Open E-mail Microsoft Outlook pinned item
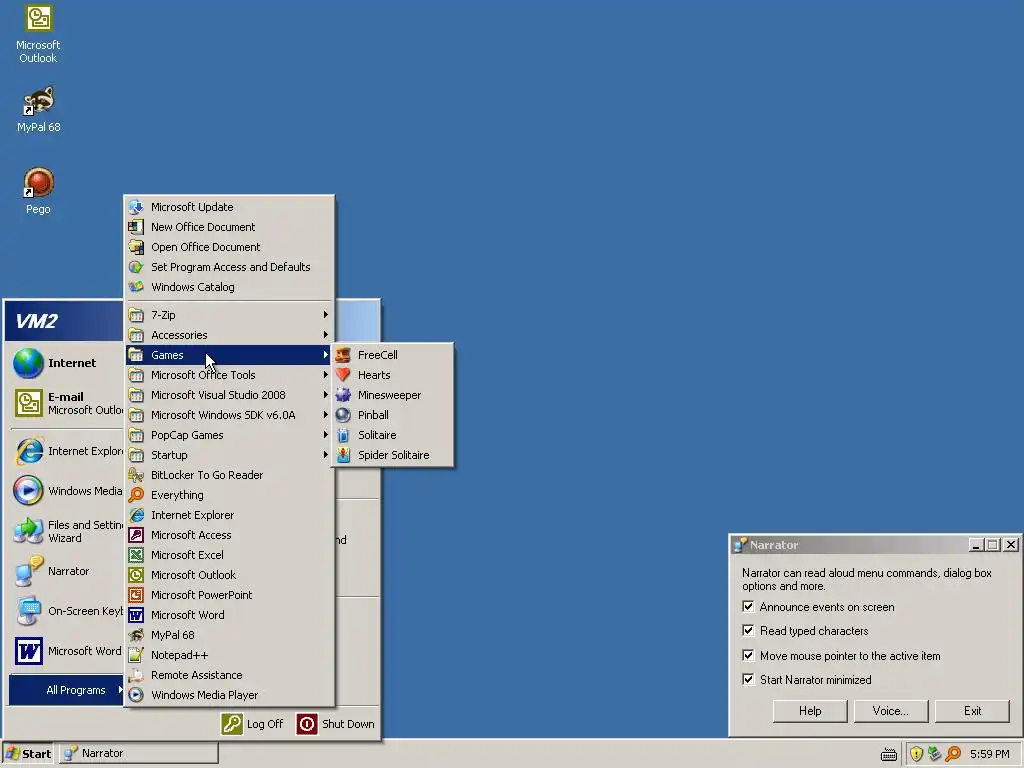 (67, 403)
